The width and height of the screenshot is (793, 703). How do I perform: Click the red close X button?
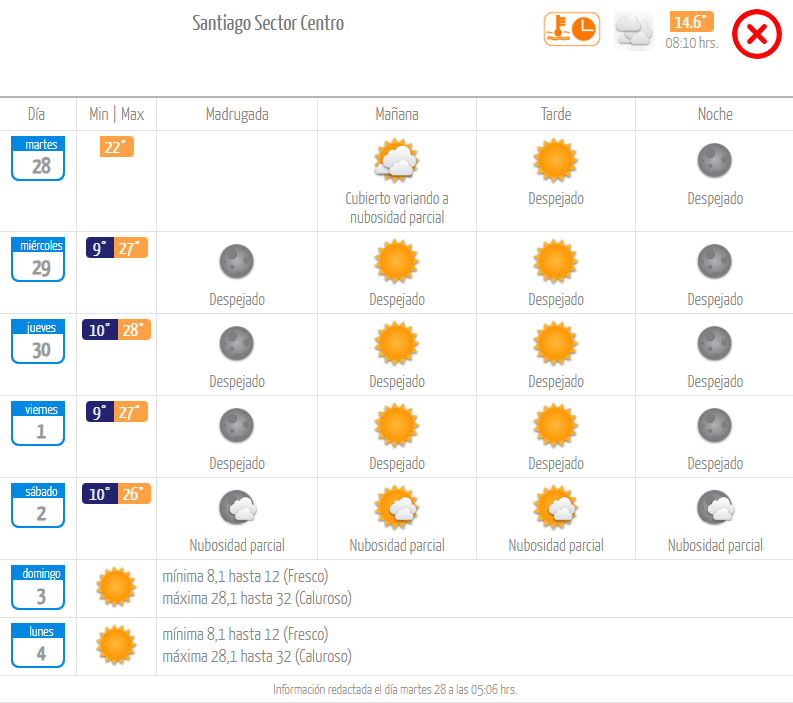[757, 34]
